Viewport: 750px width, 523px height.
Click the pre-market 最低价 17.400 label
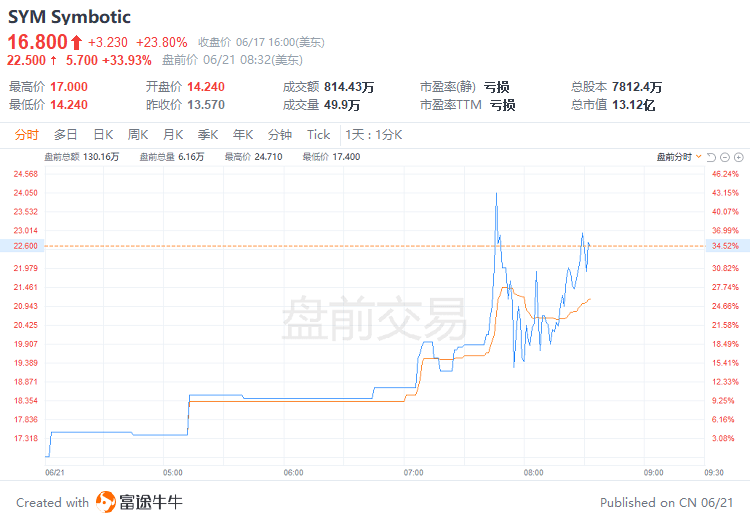point(331,157)
